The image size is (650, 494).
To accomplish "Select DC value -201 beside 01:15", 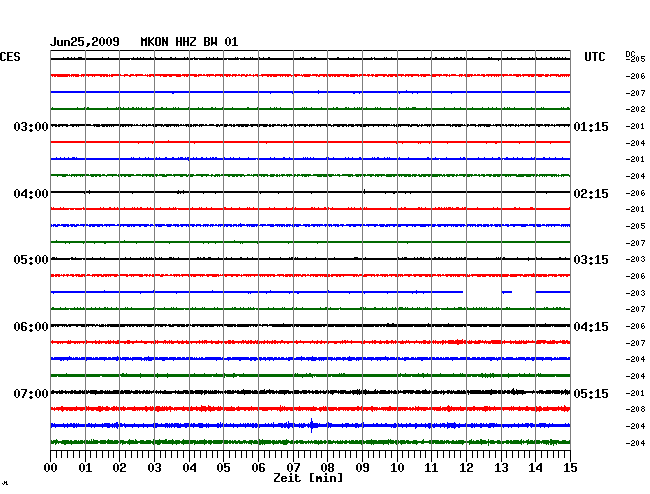I will 635,126.
